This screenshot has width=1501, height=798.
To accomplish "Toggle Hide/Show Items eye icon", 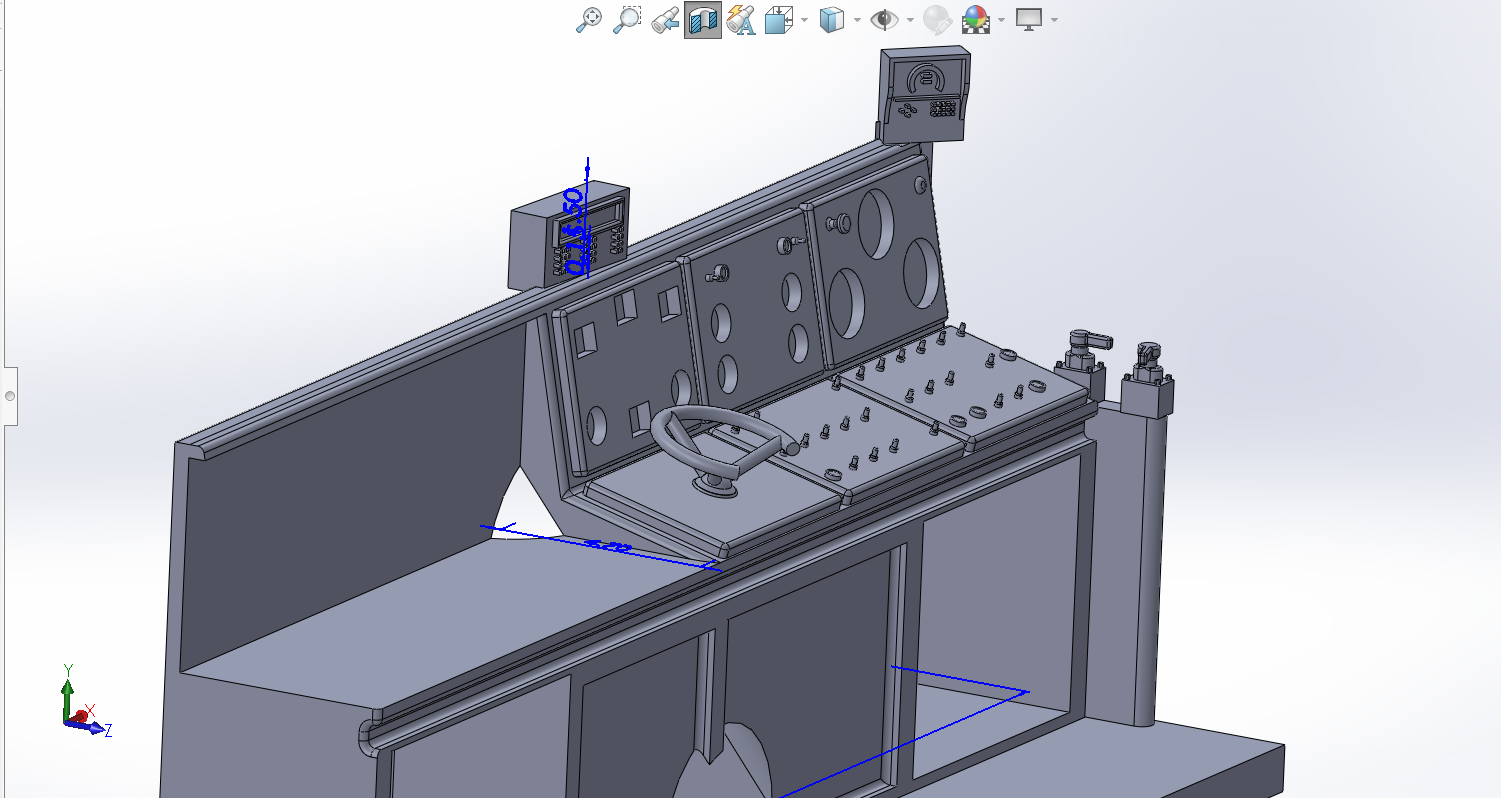I will coord(883,19).
